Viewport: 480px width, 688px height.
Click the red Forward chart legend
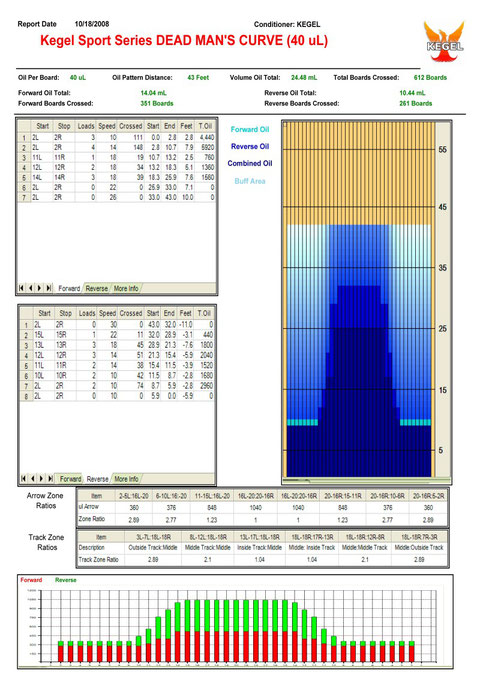pyautogui.click(x=31, y=580)
